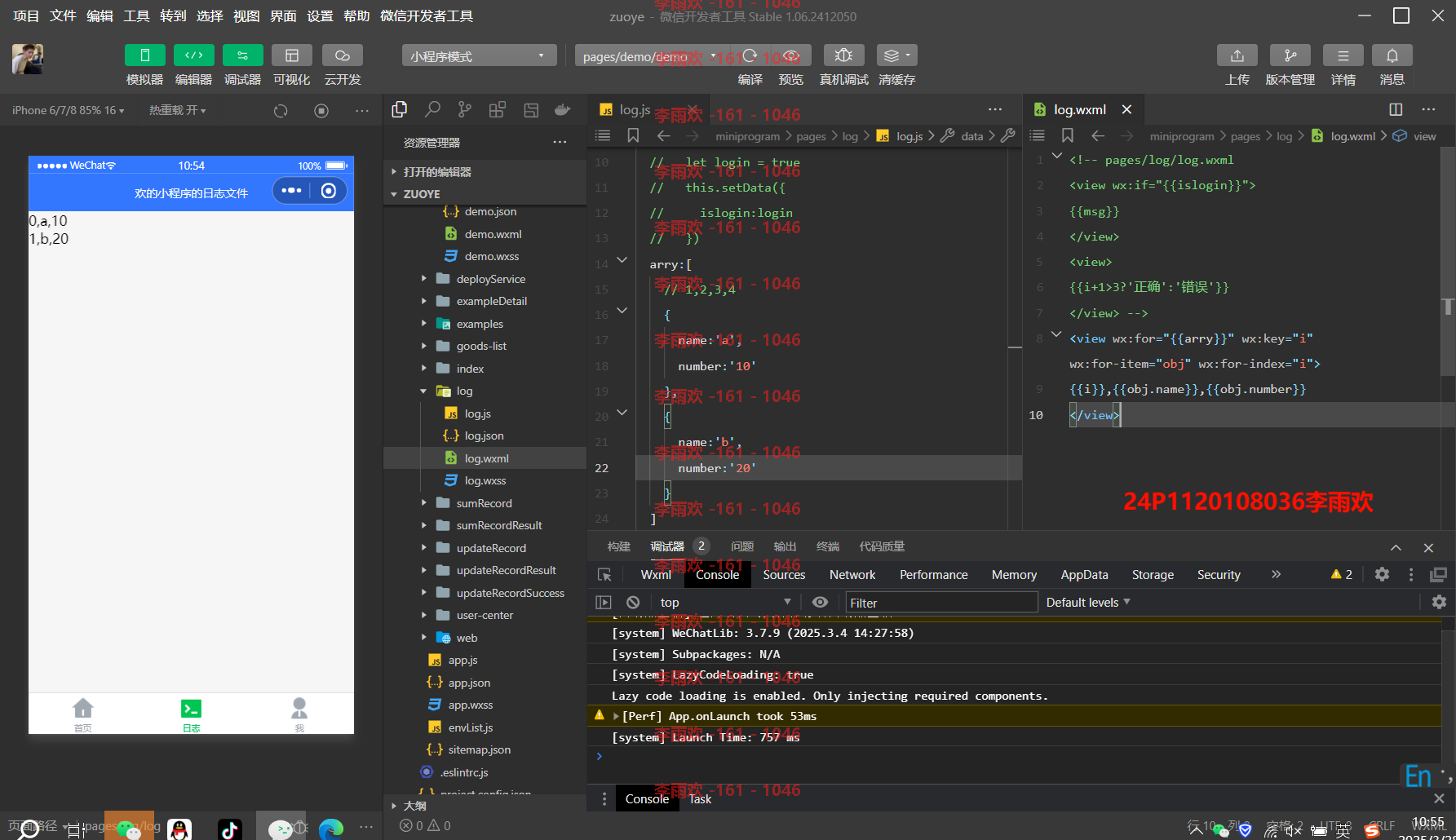The image size is (1456, 840).
Task: Open the mini-program mode dropdown
Action: pos(479,55)
